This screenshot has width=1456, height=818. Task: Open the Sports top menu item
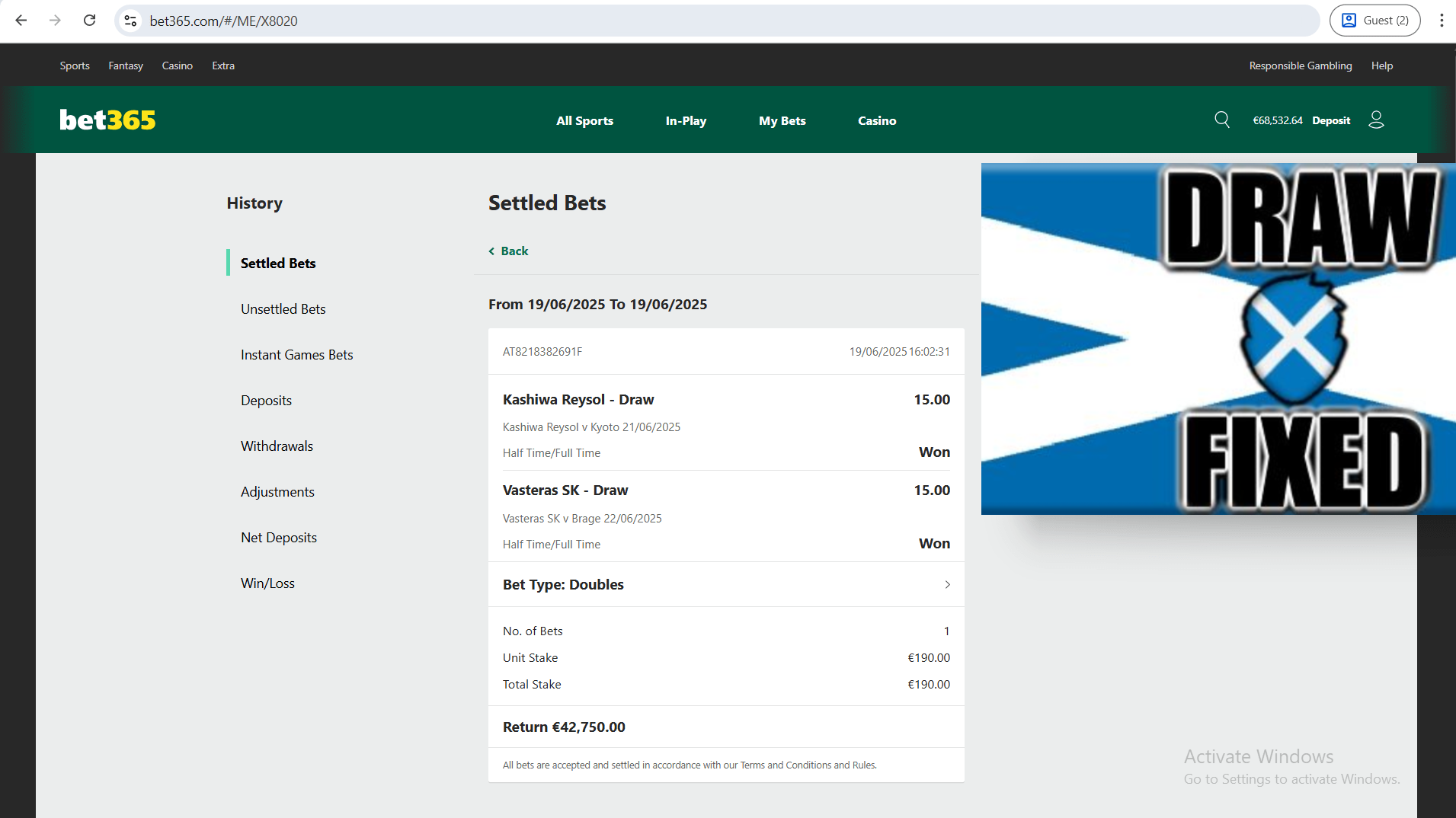75,66
